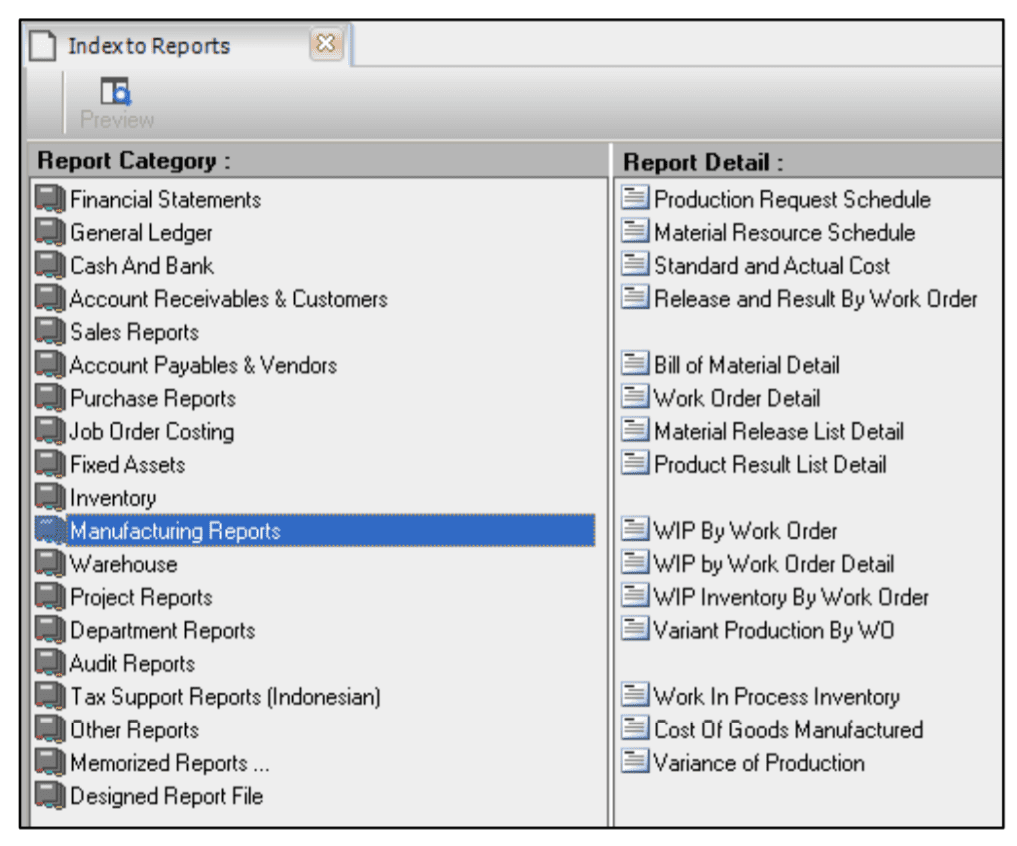Click the Cost Of Goods Manufactured icon
Viewport: 1017px width, 846px height.
[x=634, y=729]
